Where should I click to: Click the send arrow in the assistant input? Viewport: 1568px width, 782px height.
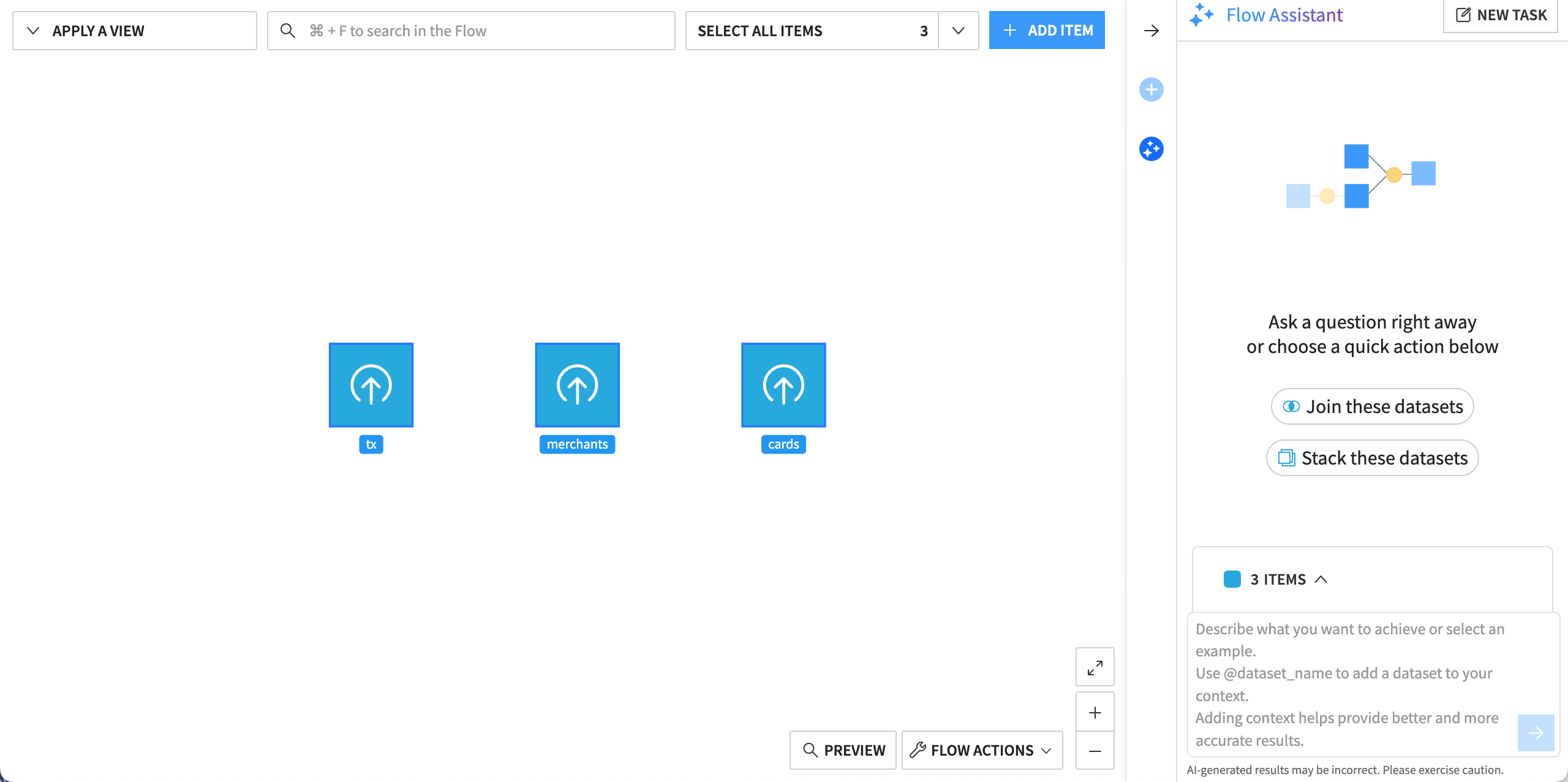(x=1536, y=733)
